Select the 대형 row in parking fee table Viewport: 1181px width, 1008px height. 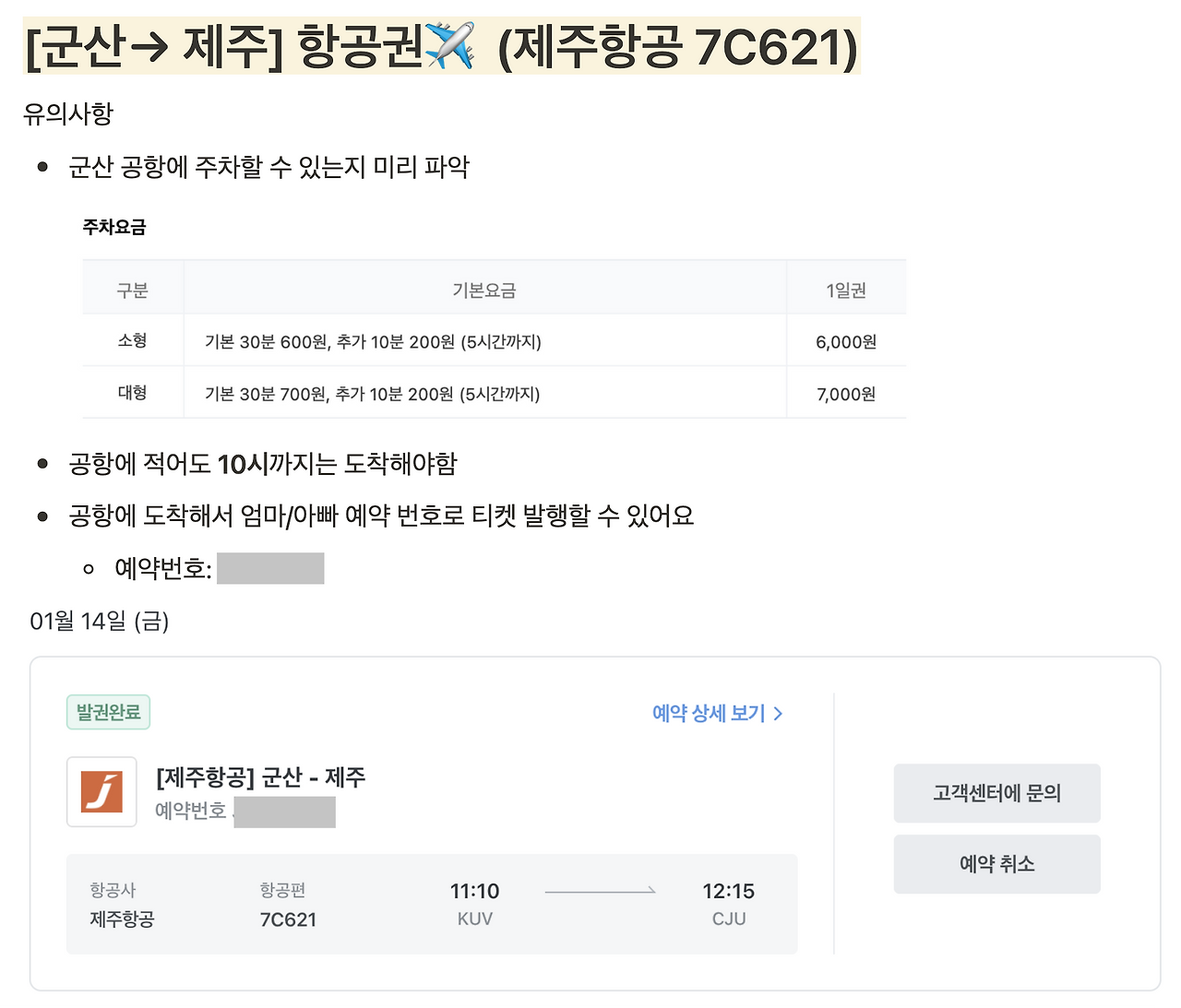(495, 393)
